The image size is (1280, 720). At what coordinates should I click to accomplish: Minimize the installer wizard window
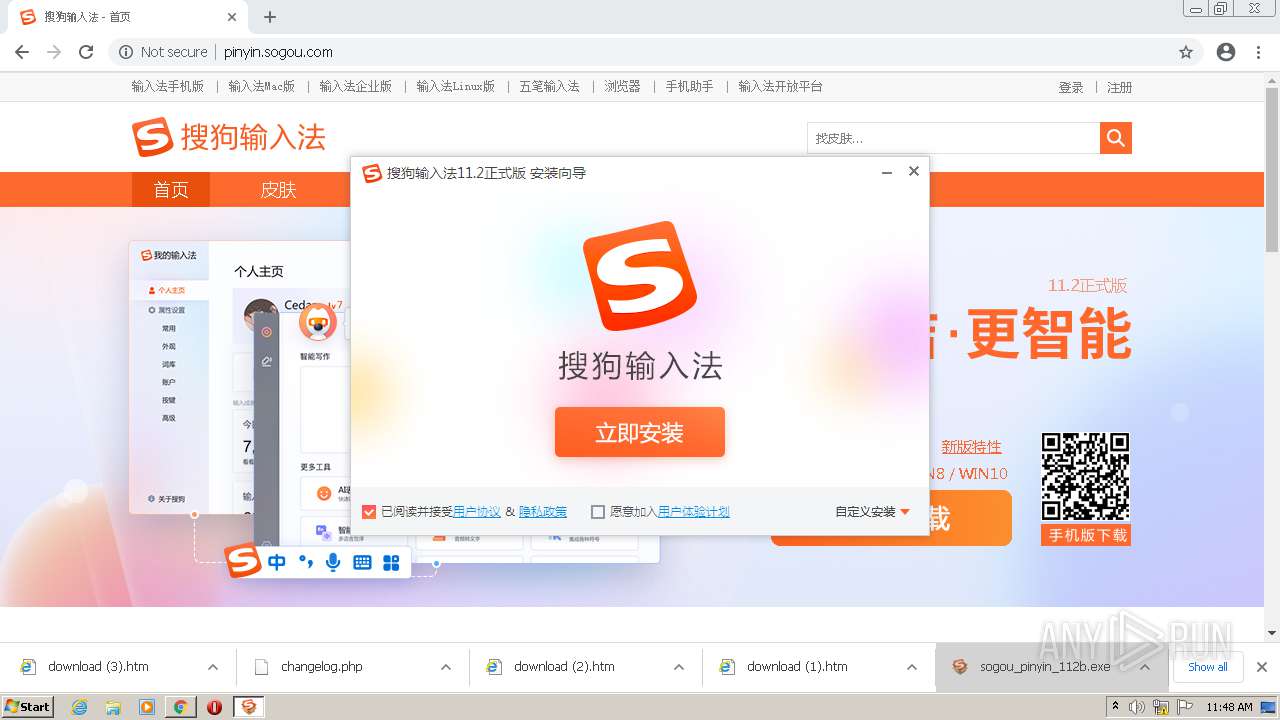click(886, 173)
